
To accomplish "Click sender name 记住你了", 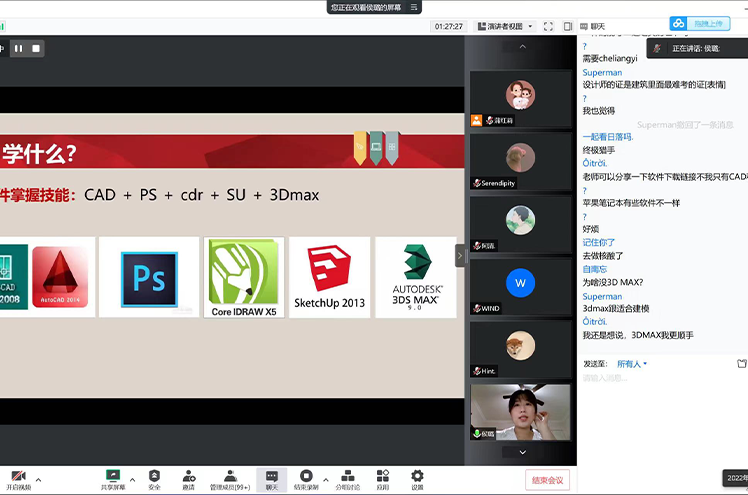I will point(599,242).
